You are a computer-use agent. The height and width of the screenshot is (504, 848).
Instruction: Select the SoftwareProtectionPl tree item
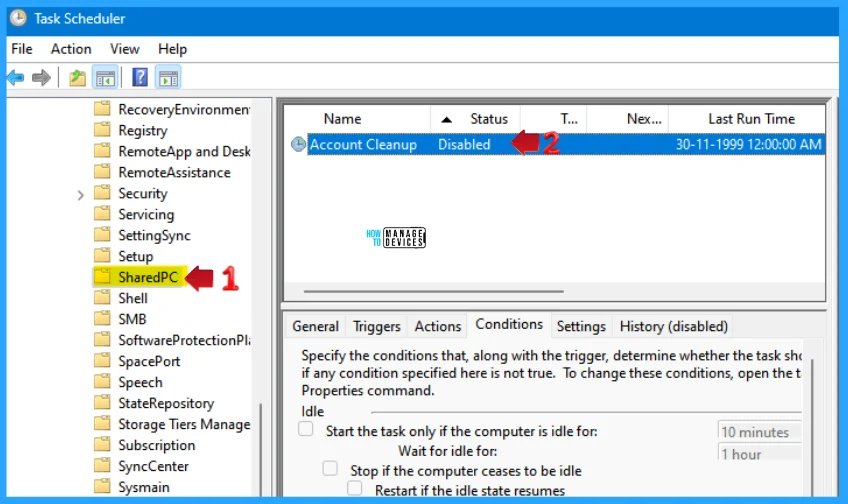(184, 340)
